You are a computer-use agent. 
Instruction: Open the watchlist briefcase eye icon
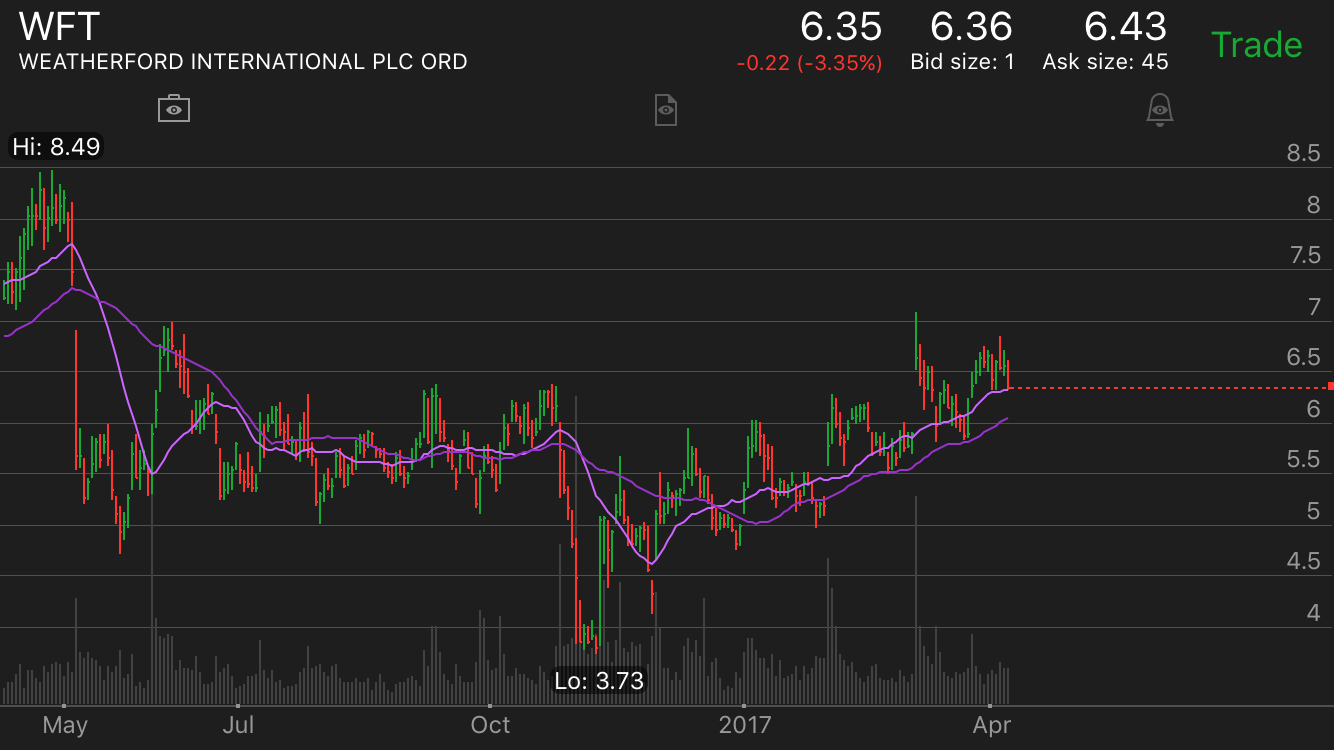click(x=174, y=108)
